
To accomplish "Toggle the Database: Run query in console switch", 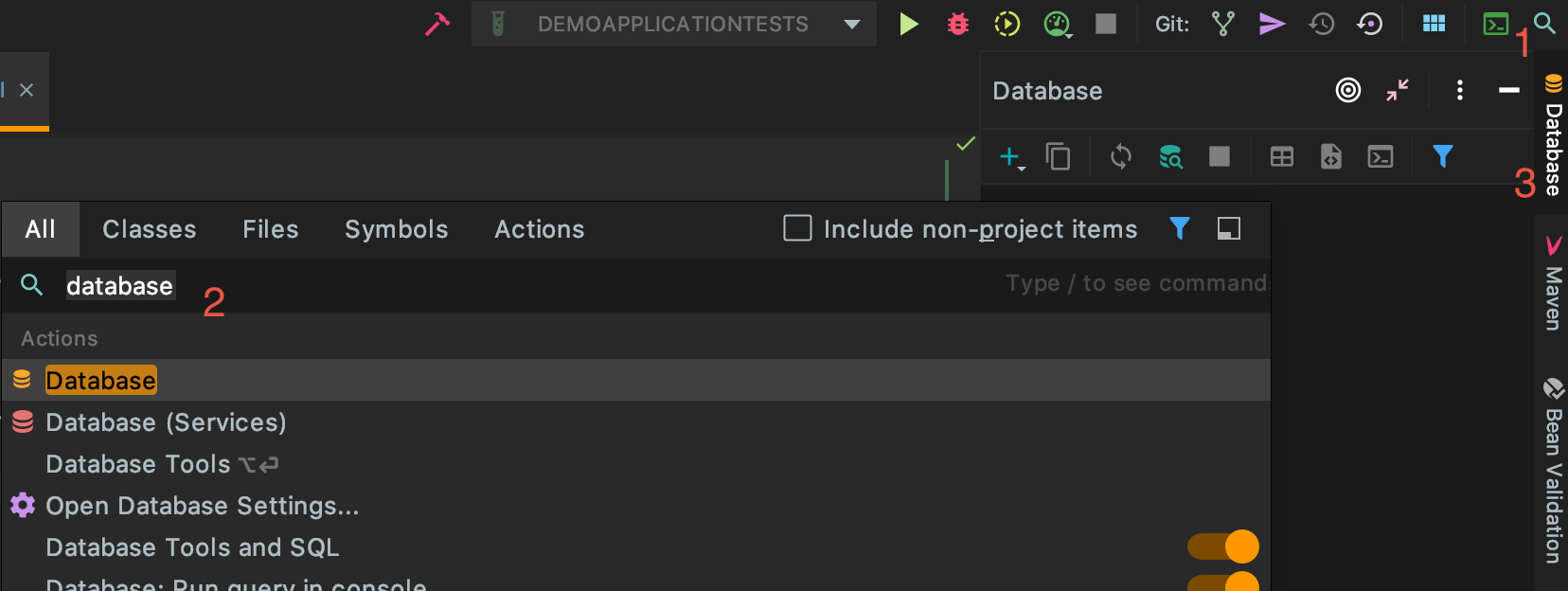I will 1223,582.
